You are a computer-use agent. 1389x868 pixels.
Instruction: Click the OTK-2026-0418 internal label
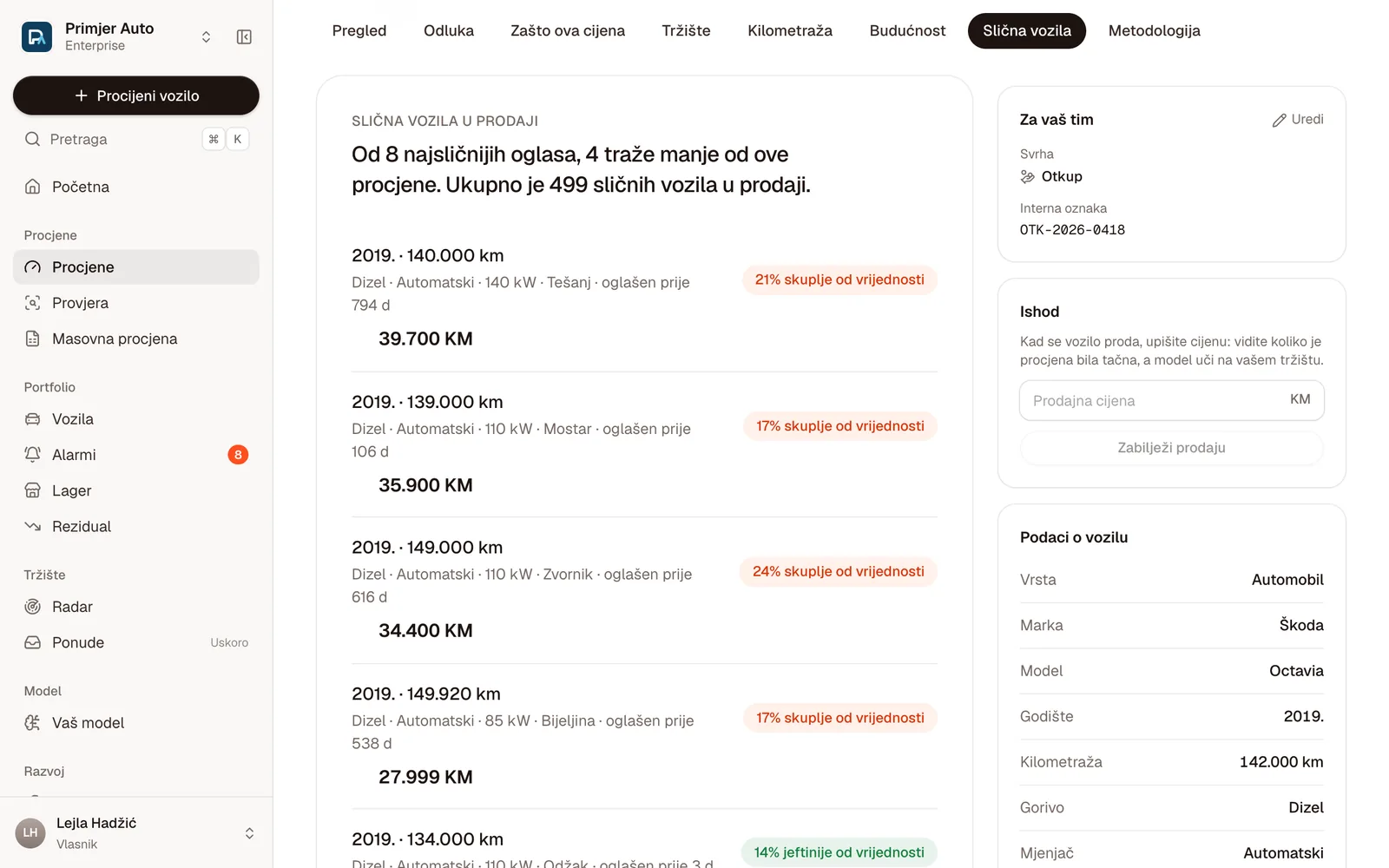click(1072, 230)
